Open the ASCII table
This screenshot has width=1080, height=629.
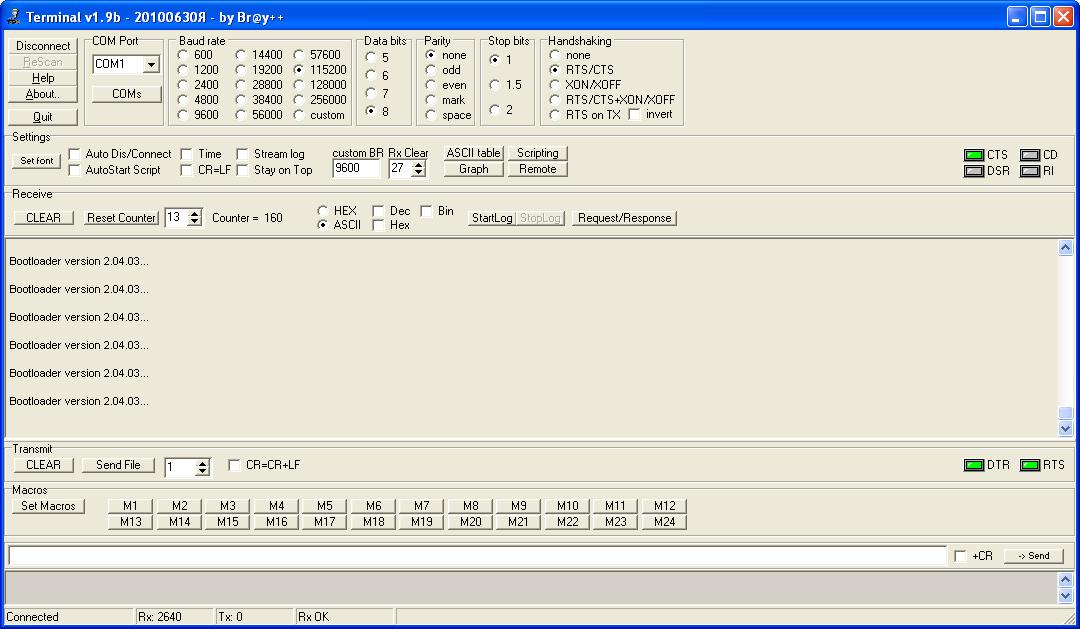[473, 153]
